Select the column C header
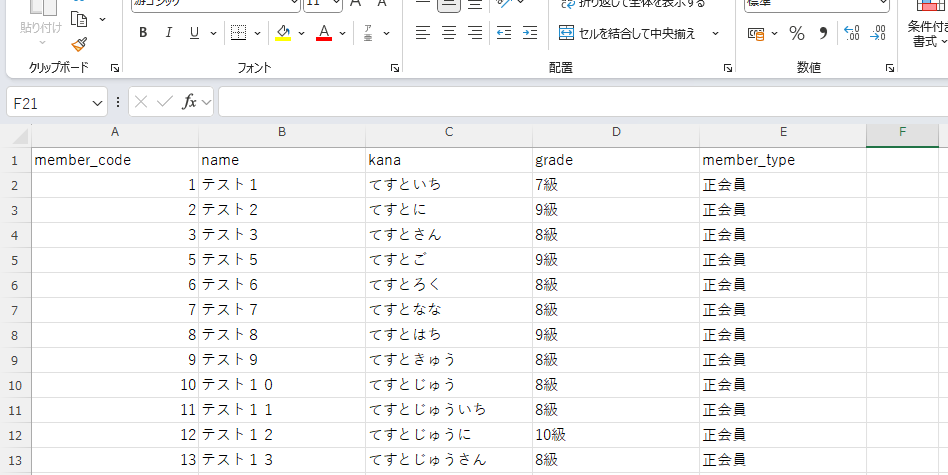The image size is (948, 475). click(449, 132)
